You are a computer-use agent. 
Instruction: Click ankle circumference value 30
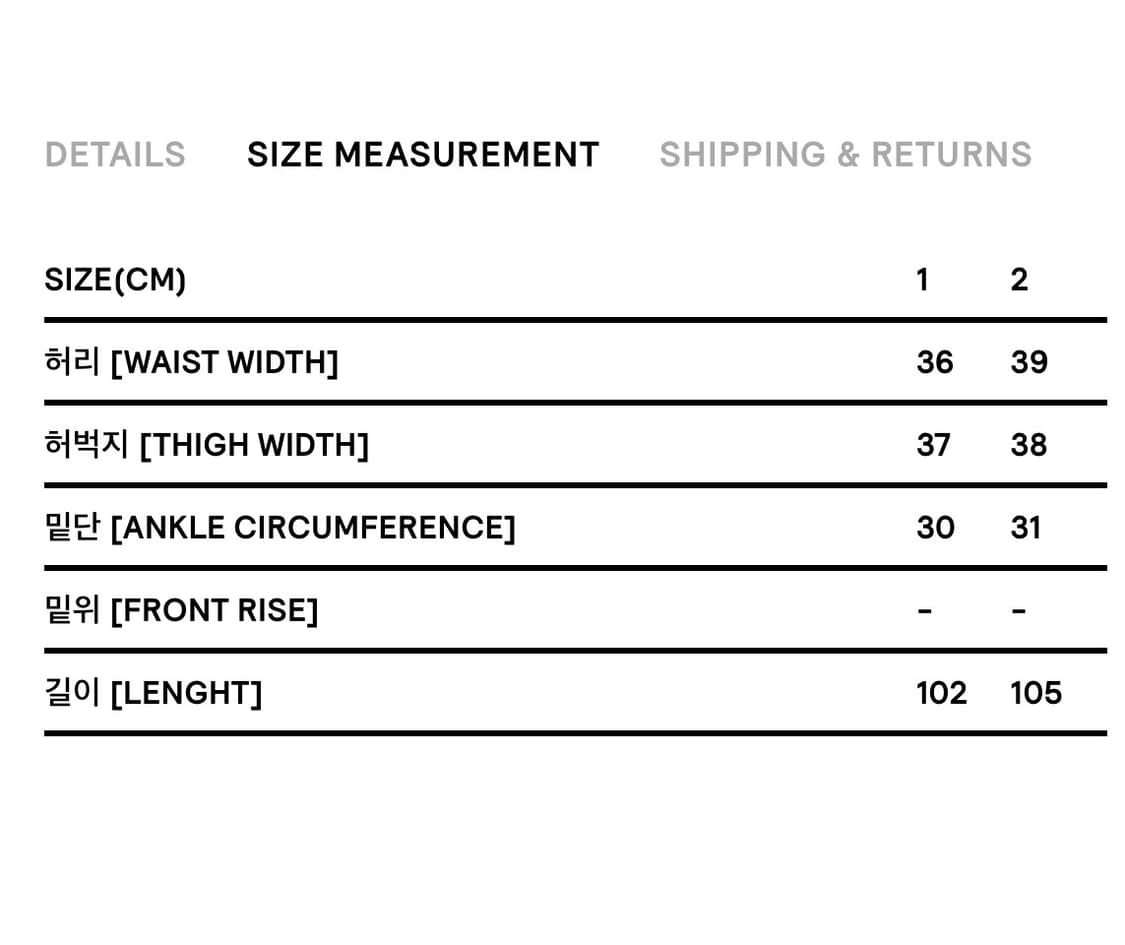point(935,527)
